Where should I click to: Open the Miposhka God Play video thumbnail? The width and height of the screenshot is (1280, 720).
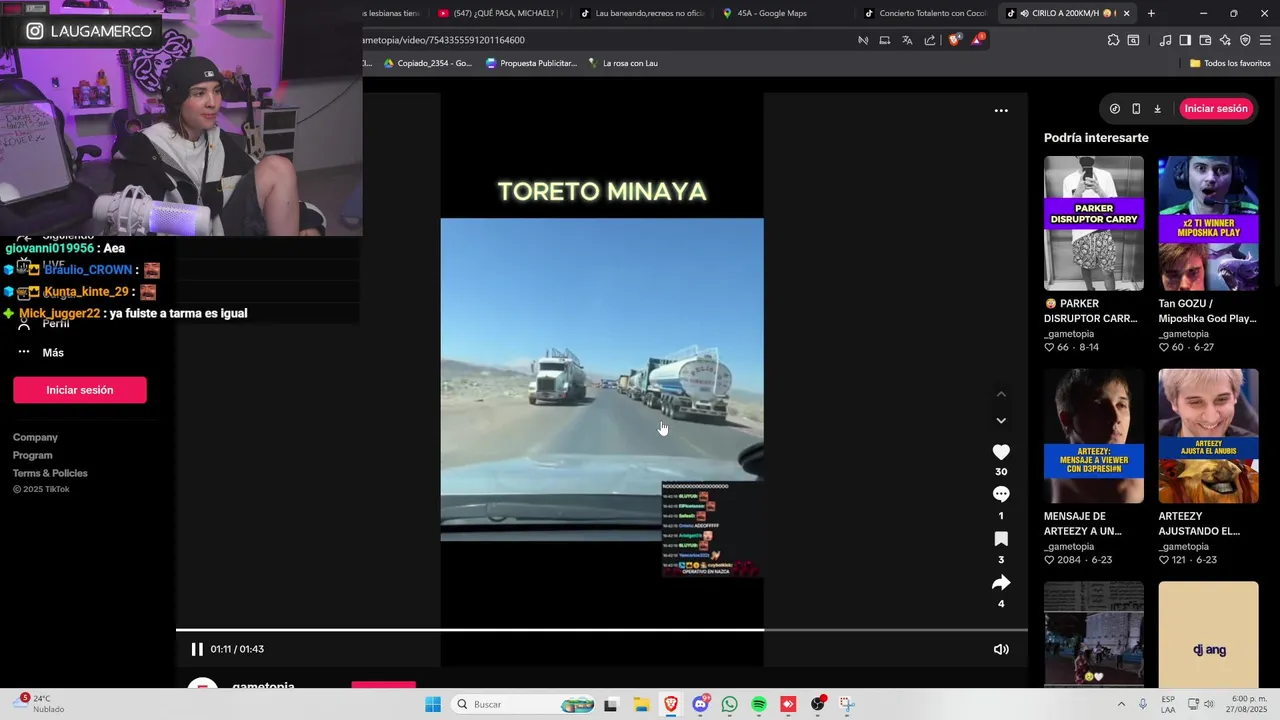click(x=1208, y=223)
